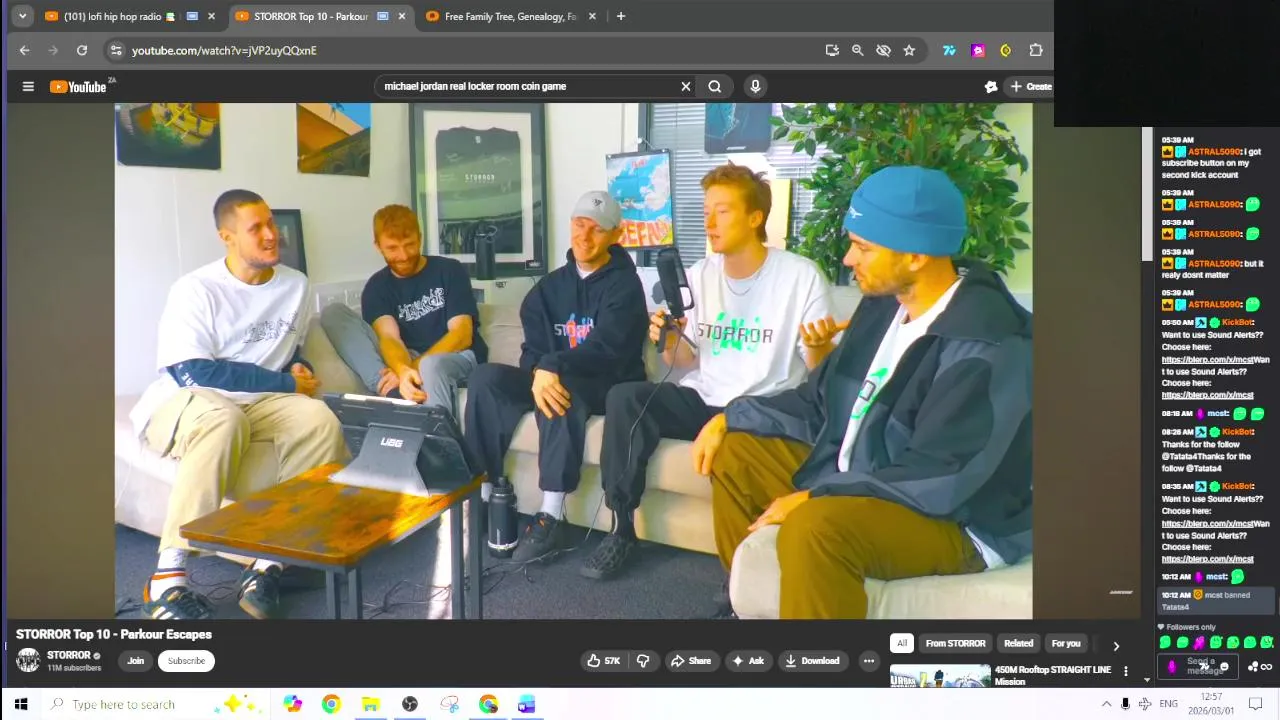
Task: Click the Type here to search box
Action: (x=155, y=704)
